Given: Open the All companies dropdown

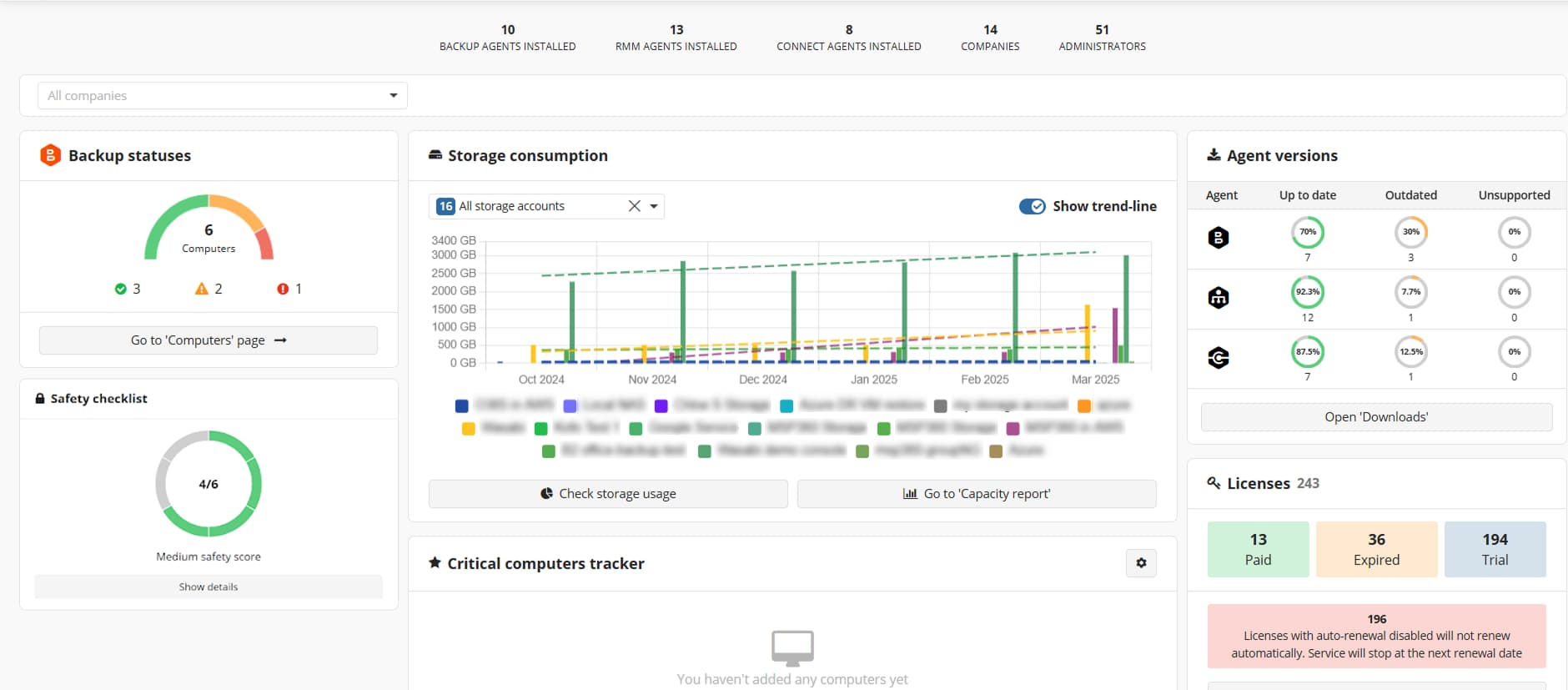Looking at the screenshot, I should pyautogui.click(x=222, y=96).
